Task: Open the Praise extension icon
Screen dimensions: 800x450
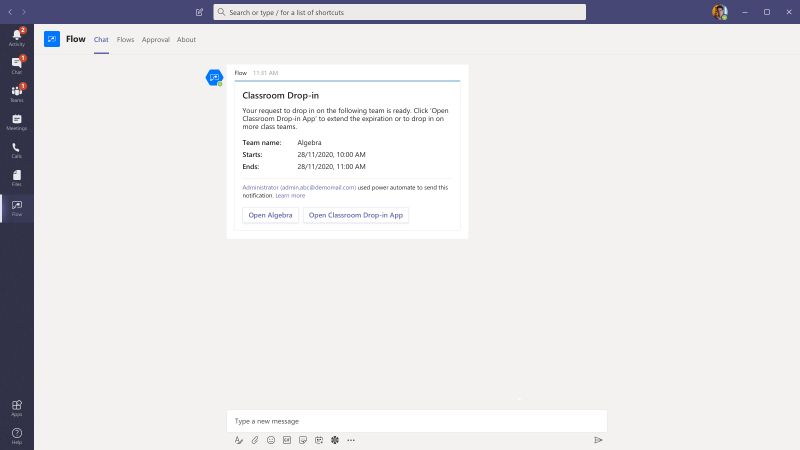Action: pos(335,440)
